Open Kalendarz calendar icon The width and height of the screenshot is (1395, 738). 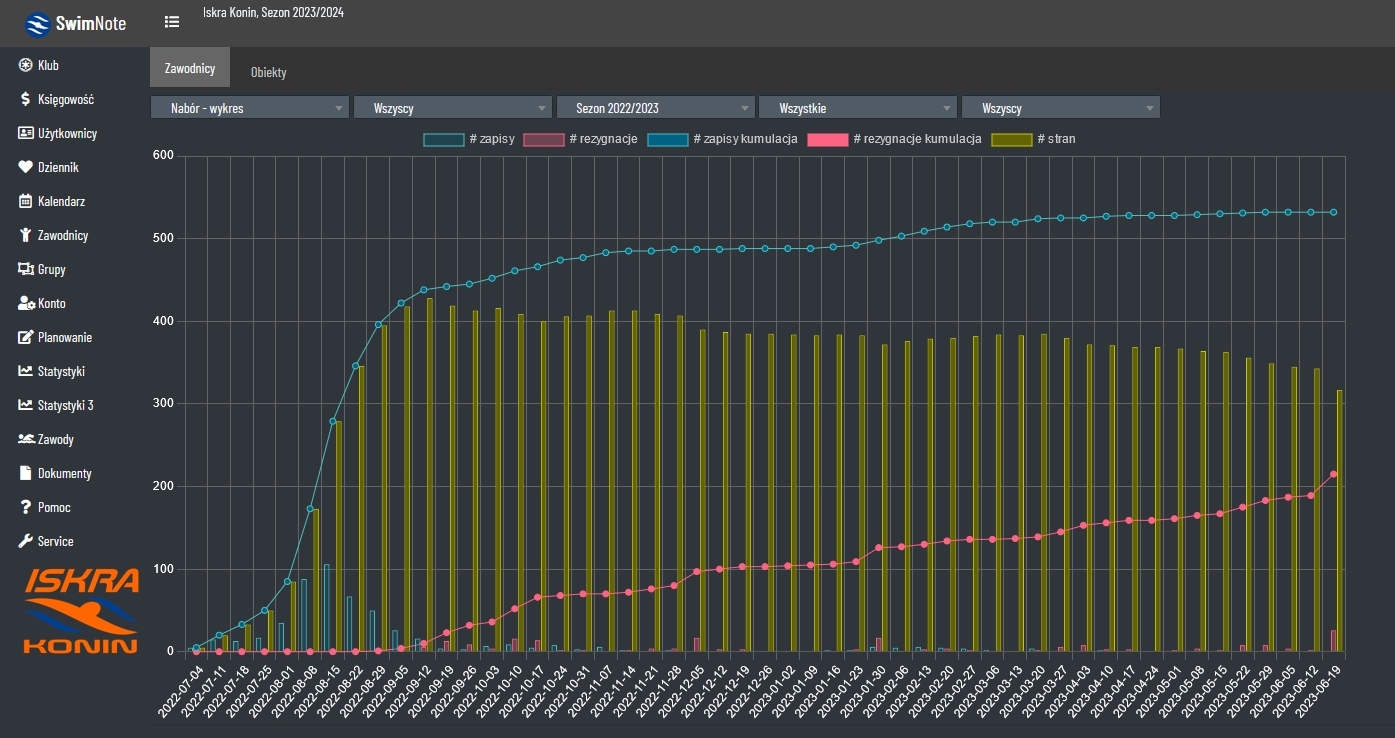coord(26,201)
